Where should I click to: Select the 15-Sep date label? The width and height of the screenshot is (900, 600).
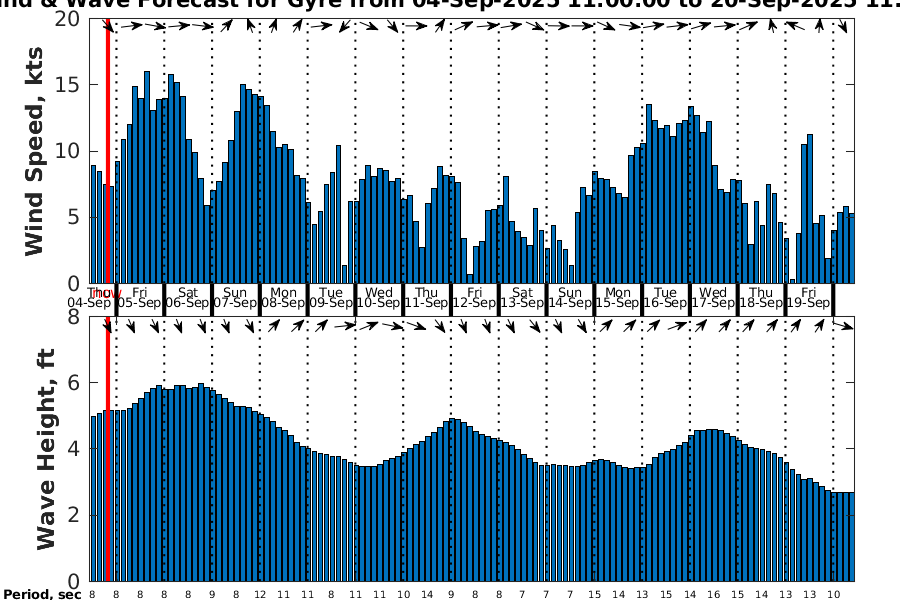coord(618,303)
